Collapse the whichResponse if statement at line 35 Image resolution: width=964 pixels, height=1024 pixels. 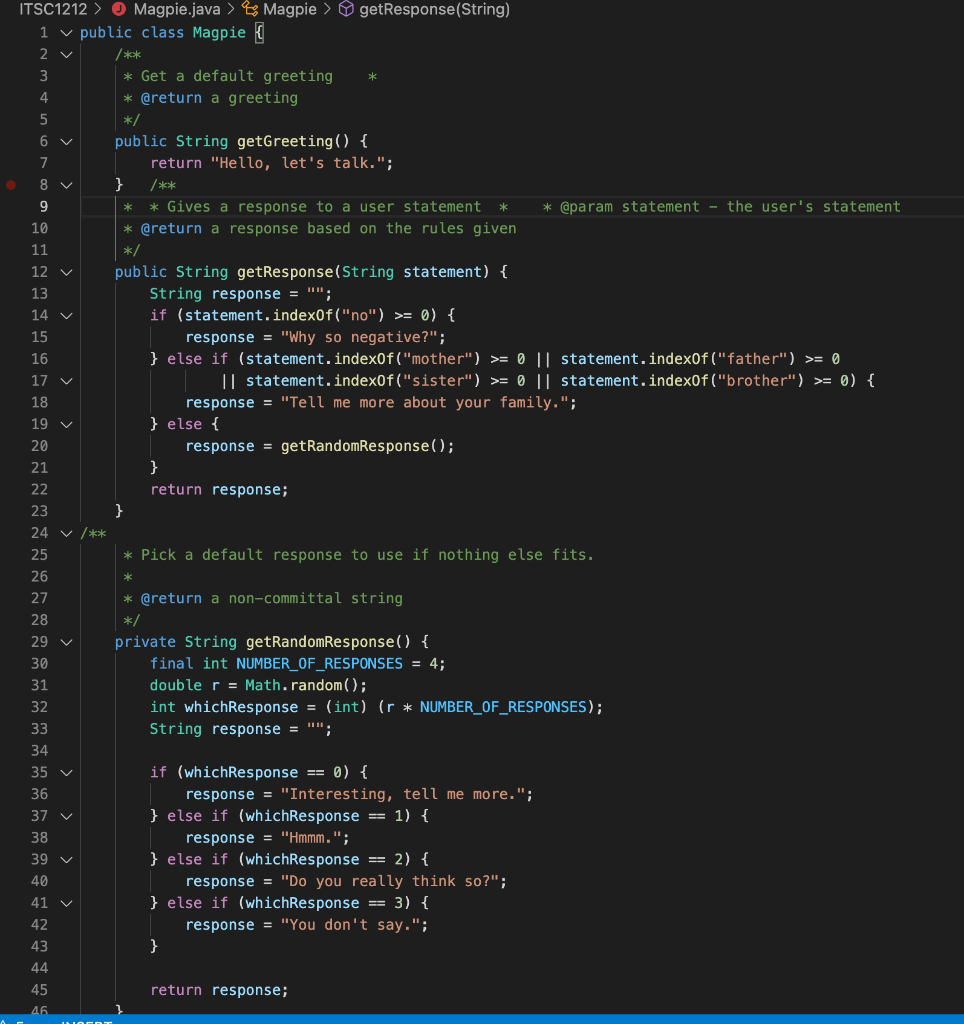click(x=65, y=772)
